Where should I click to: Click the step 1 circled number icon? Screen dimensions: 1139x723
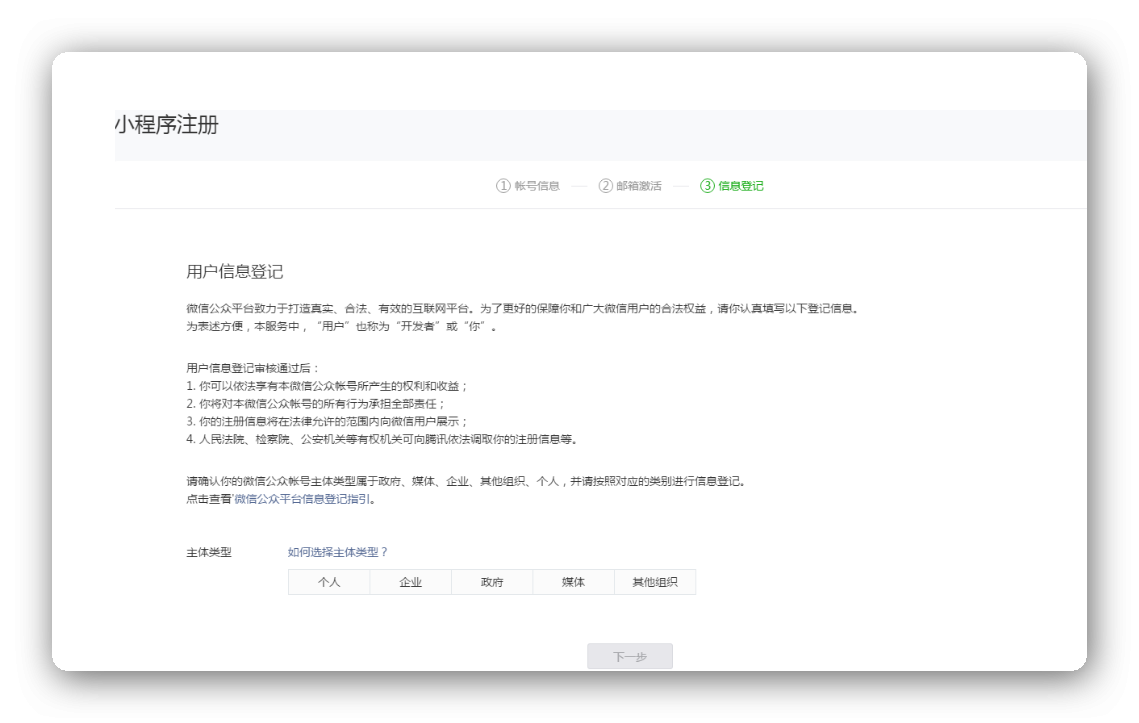(503, 186)
